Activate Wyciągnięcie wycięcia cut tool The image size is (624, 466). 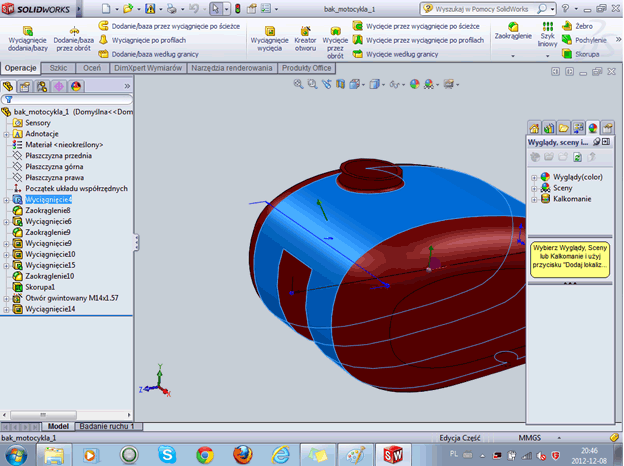[x=269, y=39]
